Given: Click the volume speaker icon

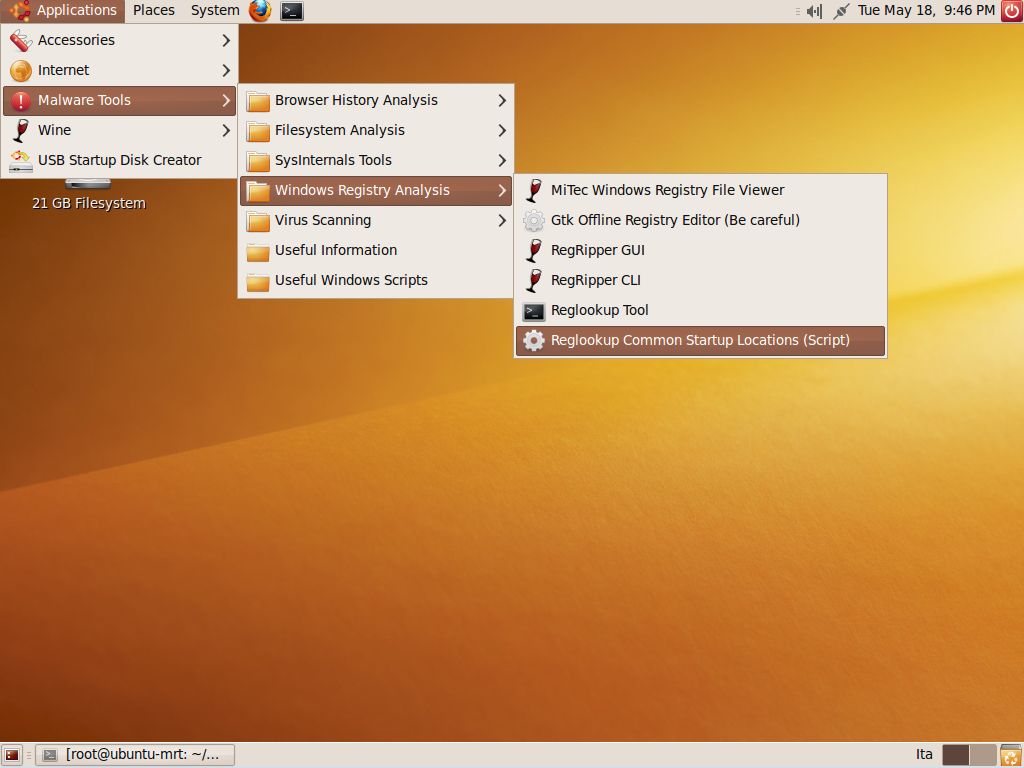Looking at the screenshot, I should coord(814,11).
